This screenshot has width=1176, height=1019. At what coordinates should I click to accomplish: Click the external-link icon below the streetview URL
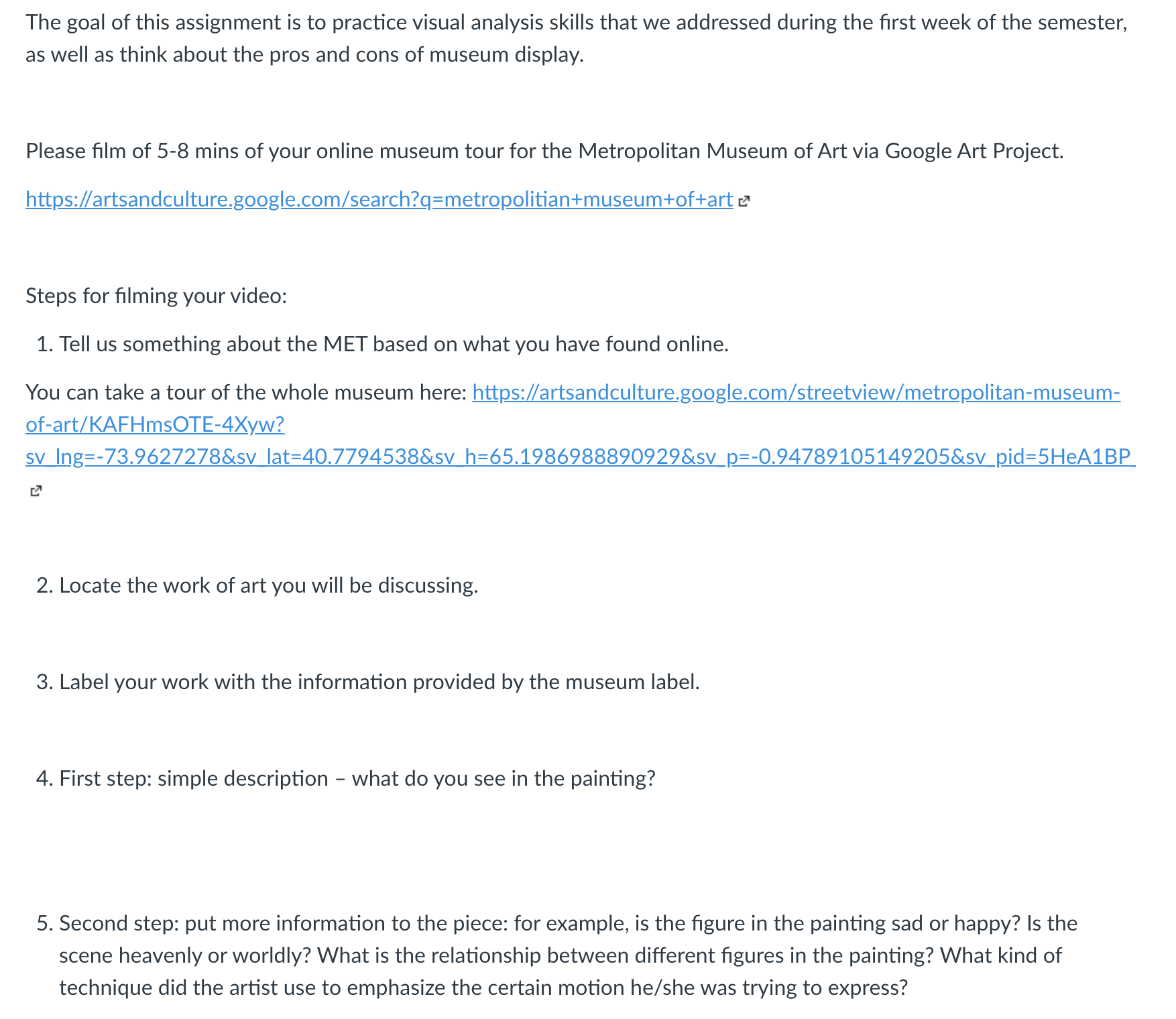36,491
